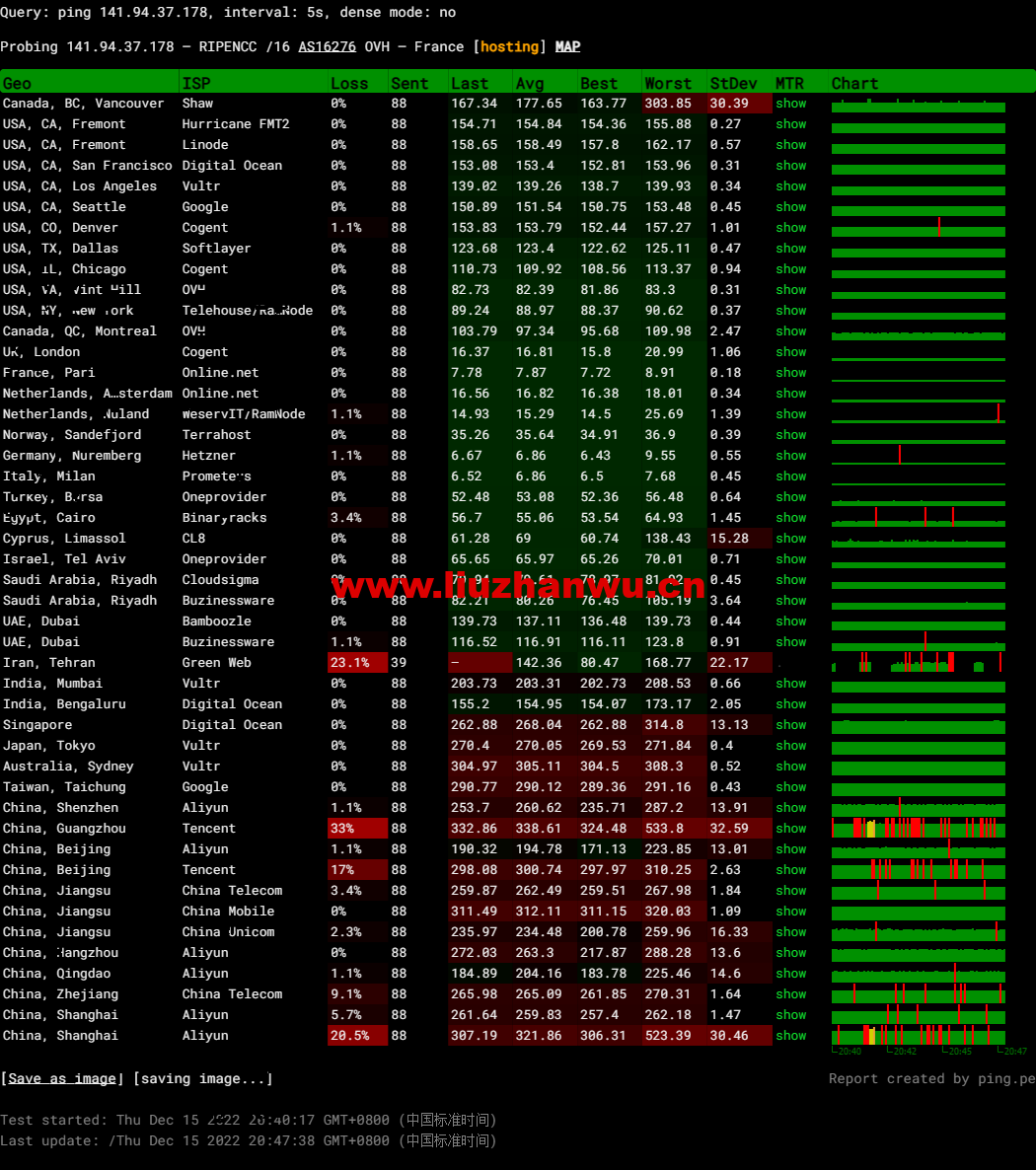This screenshot has width=1036, height=1170.
Task: Click the ISP column header
Action: (197, 83)
